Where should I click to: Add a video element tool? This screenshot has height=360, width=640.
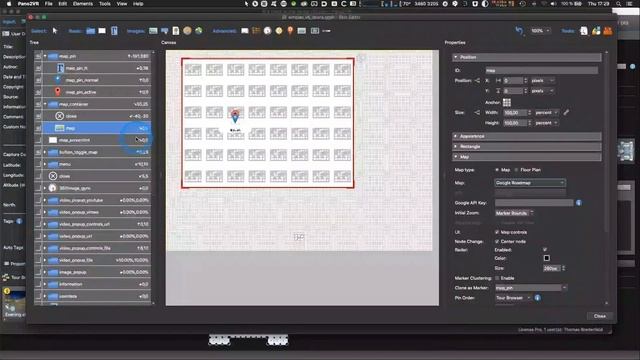click(x=315, y=31)
